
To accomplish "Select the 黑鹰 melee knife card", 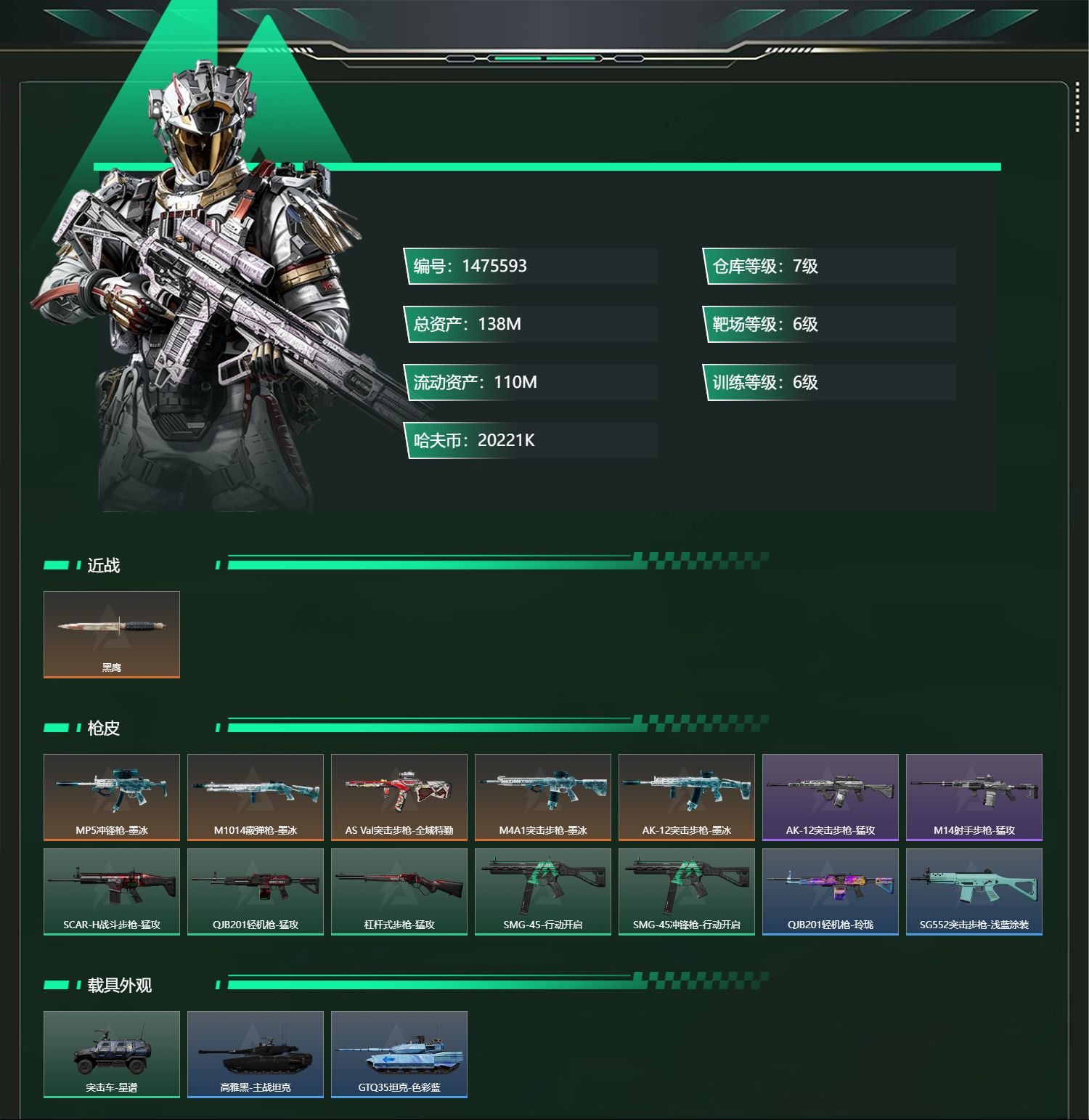I will point(112,635).
